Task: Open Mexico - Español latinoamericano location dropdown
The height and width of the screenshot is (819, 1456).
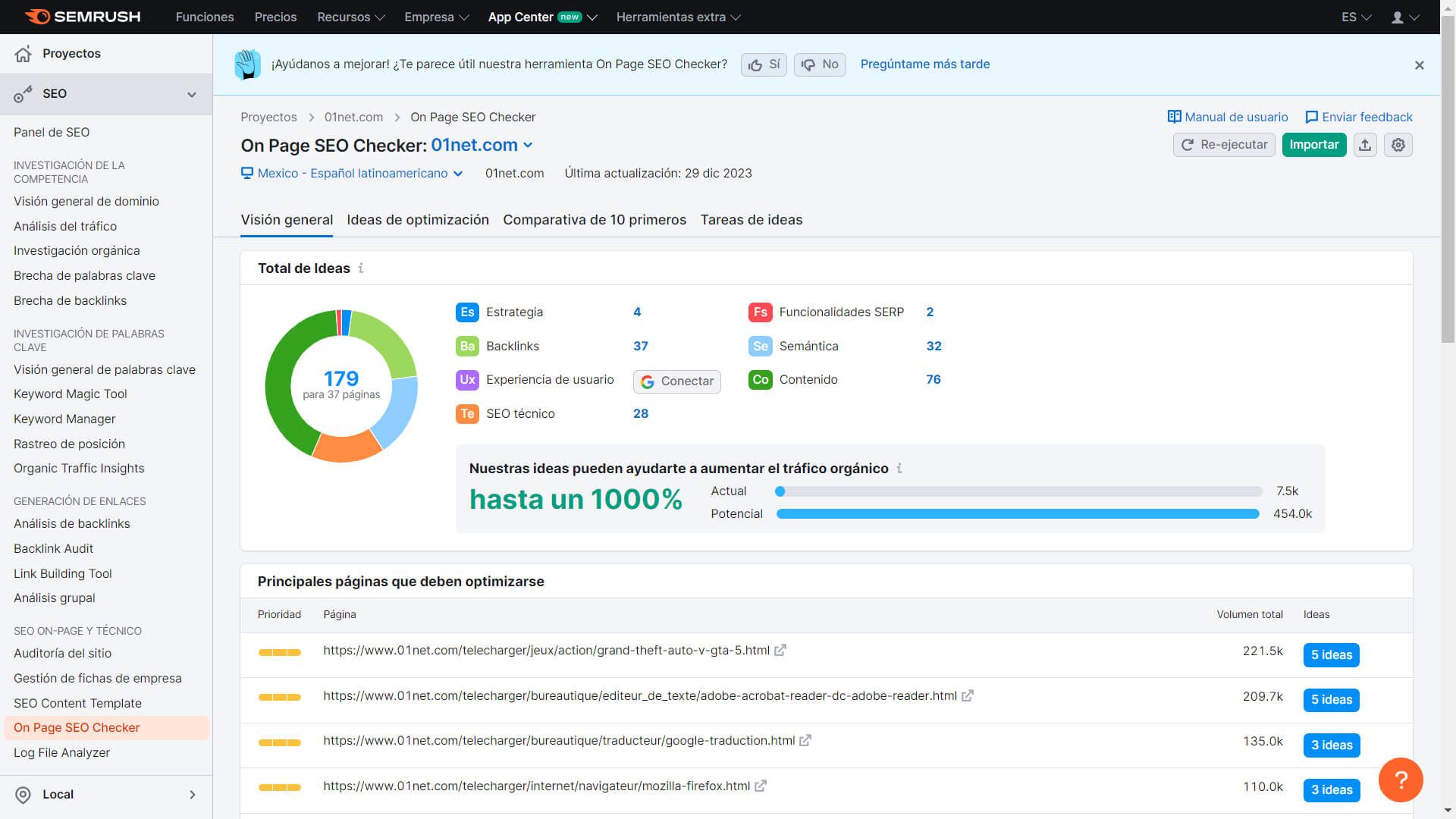Action: coord(352,174)
